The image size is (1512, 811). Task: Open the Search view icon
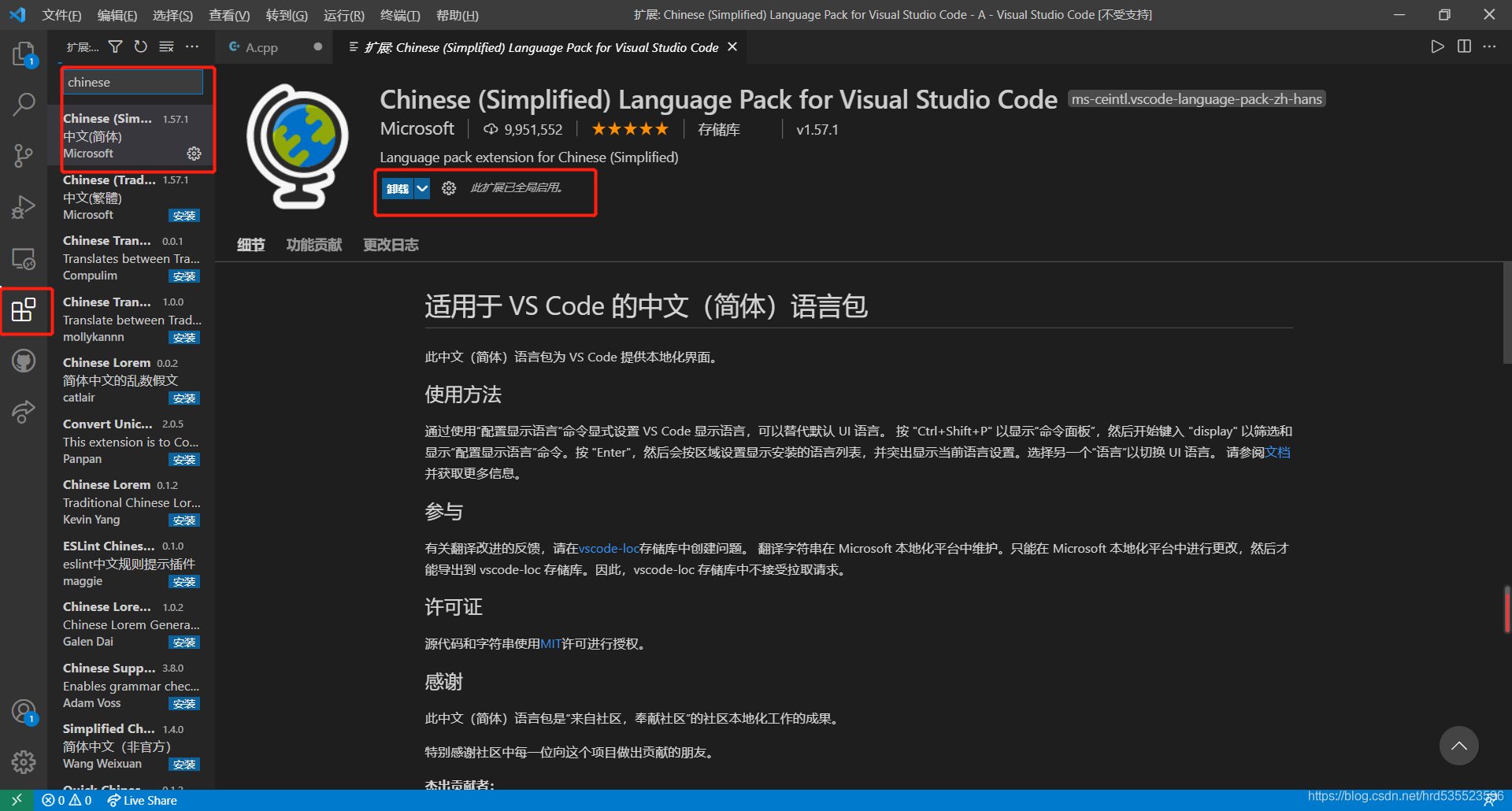24,104
